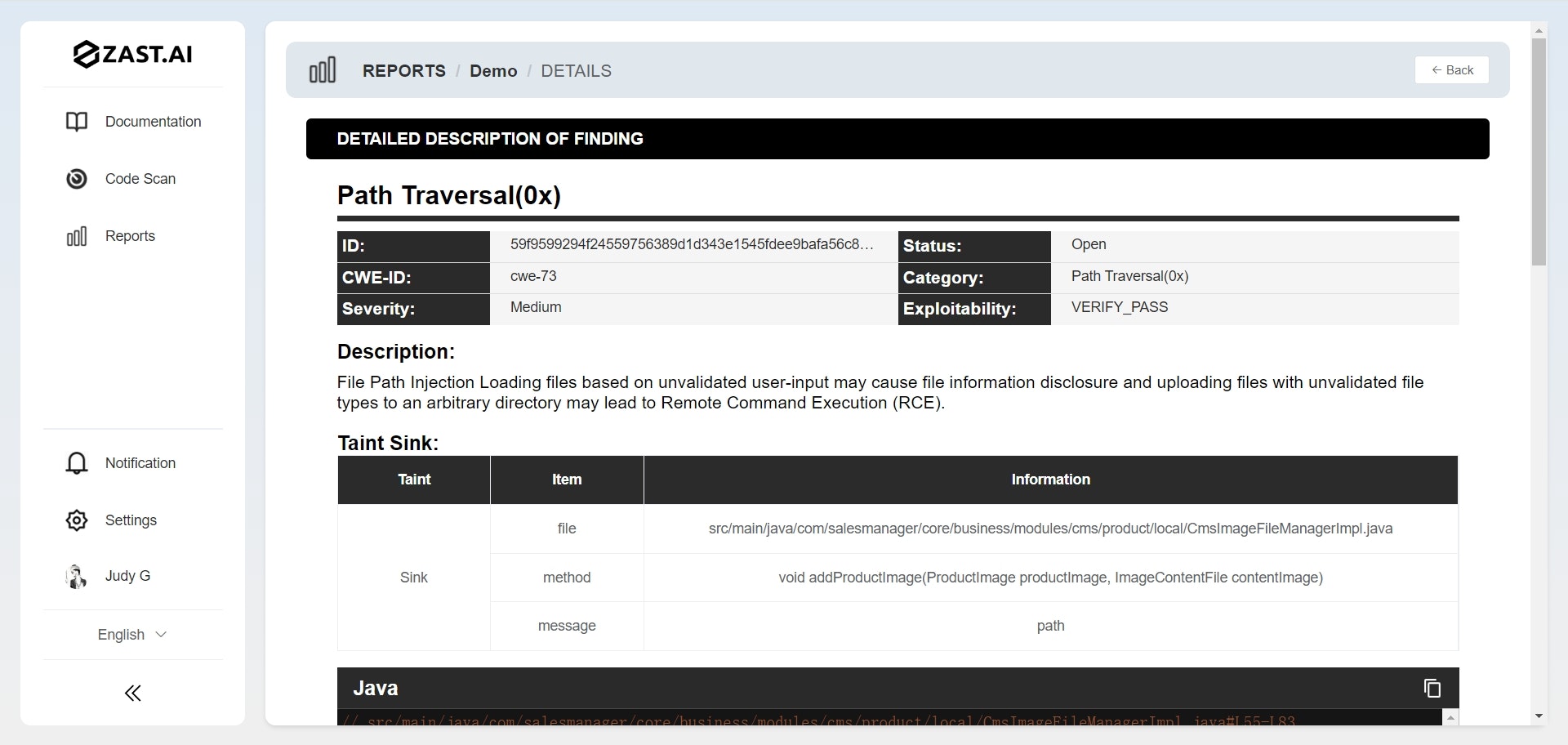Screen dimensions: 1568x745
Task: Click REPORTS in the breadcrumb
Action: (404, 71)
